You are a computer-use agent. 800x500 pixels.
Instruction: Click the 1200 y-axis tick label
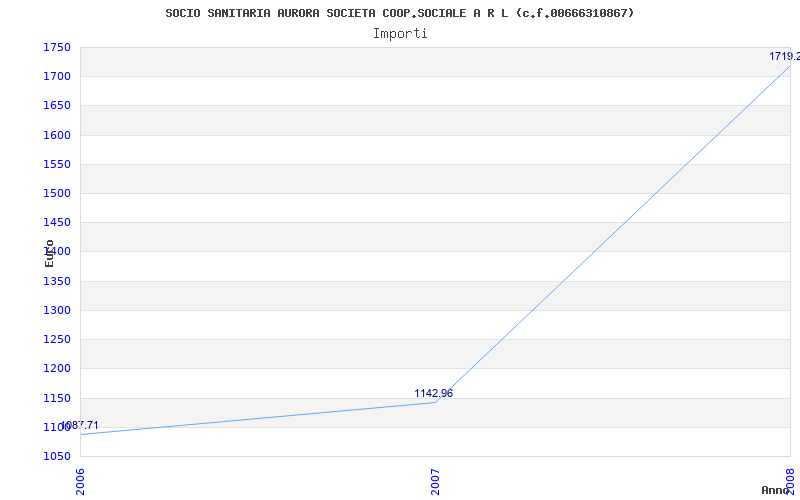tap(57, 368)
